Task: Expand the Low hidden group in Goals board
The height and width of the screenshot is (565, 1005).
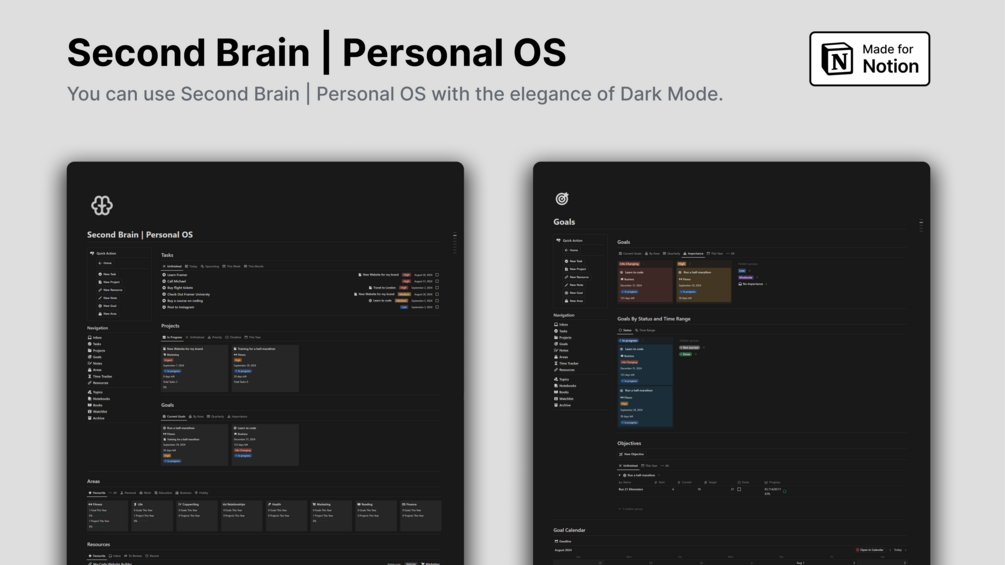Action: (x=742, y=270)
